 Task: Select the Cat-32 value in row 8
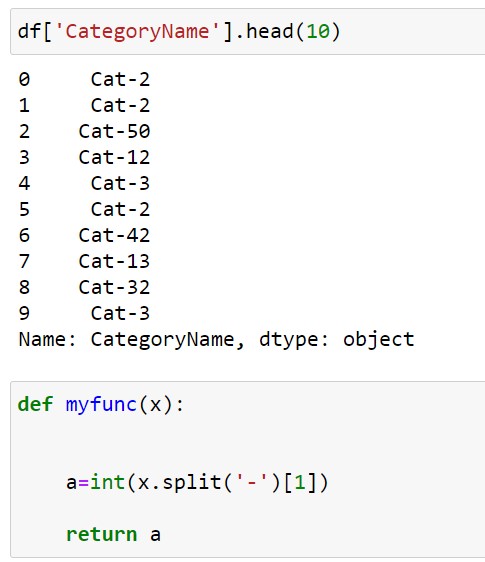(114, 287)
